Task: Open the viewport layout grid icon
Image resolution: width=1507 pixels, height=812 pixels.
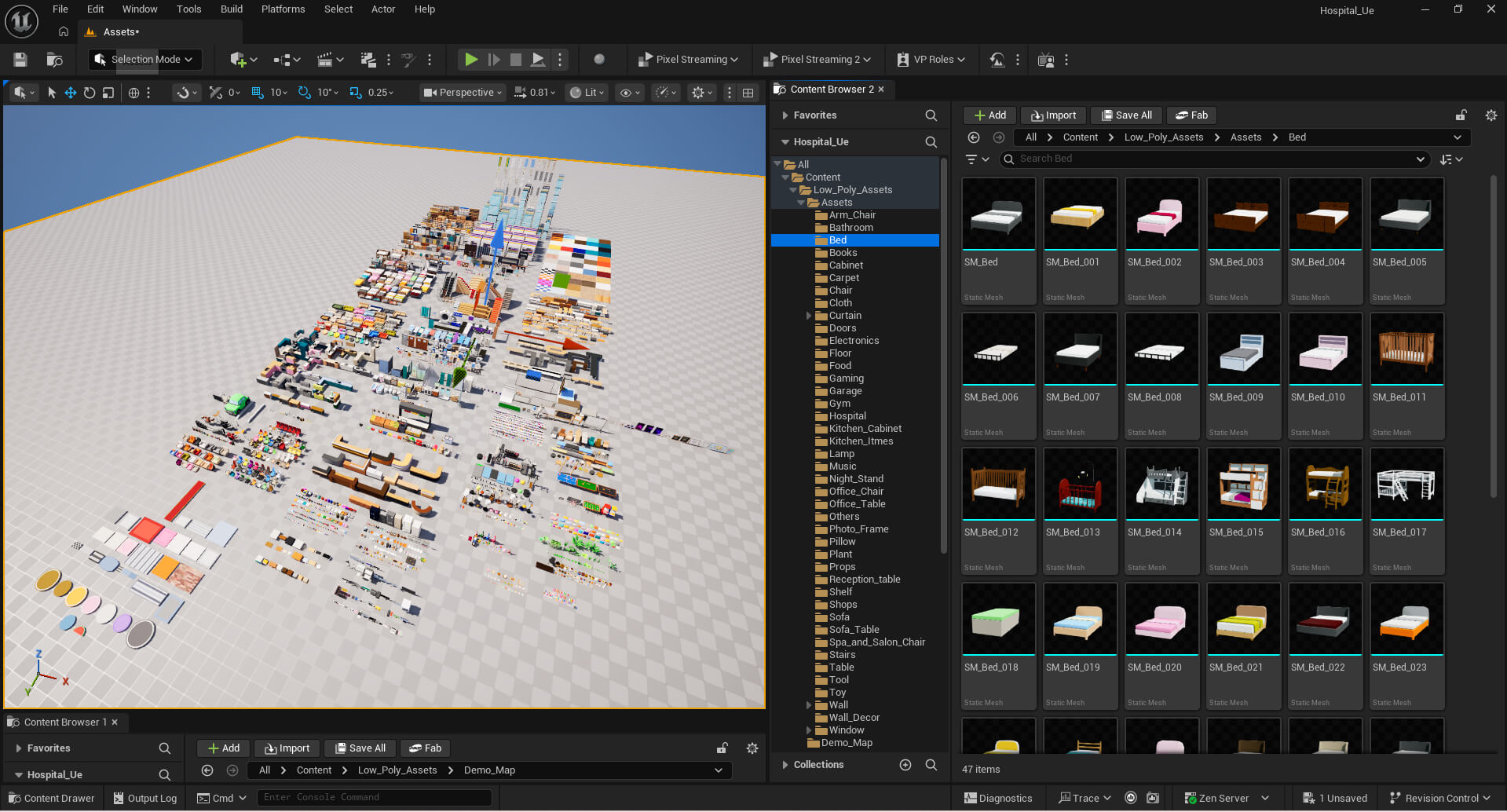Action: (x=748, y=93)
